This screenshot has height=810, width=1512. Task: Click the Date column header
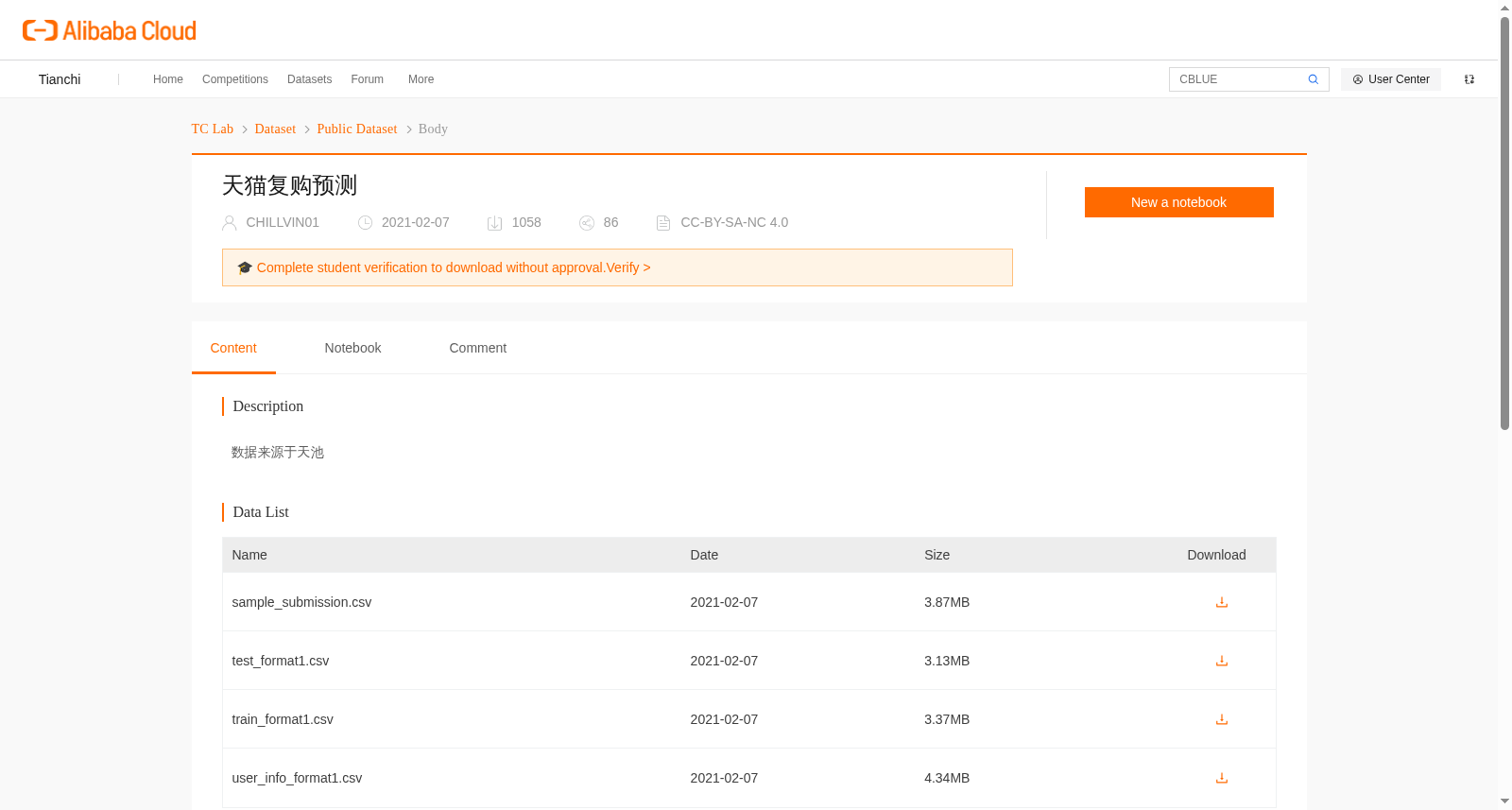click(704, 555)
